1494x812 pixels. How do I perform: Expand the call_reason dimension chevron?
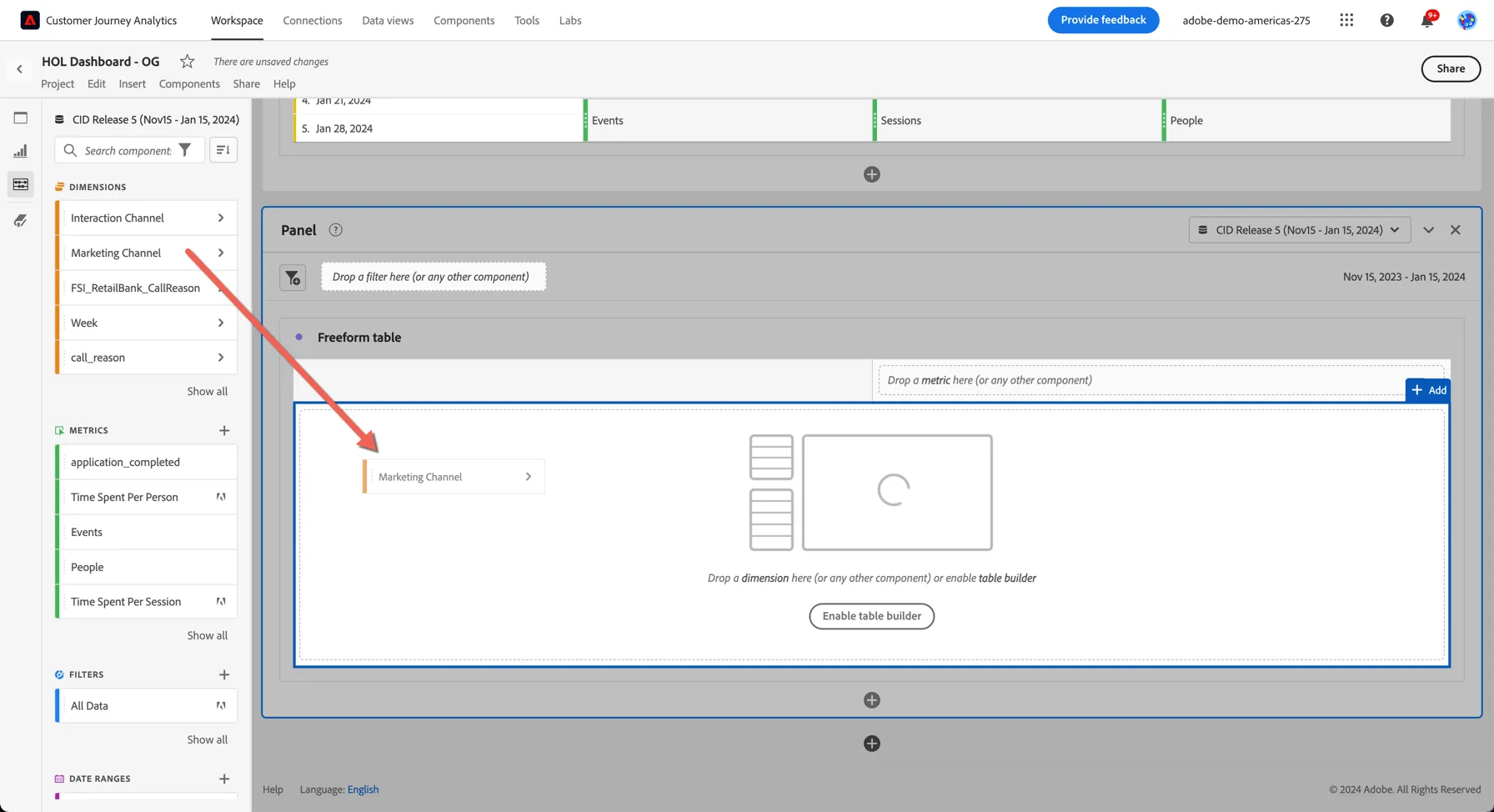tap(221, 358)
